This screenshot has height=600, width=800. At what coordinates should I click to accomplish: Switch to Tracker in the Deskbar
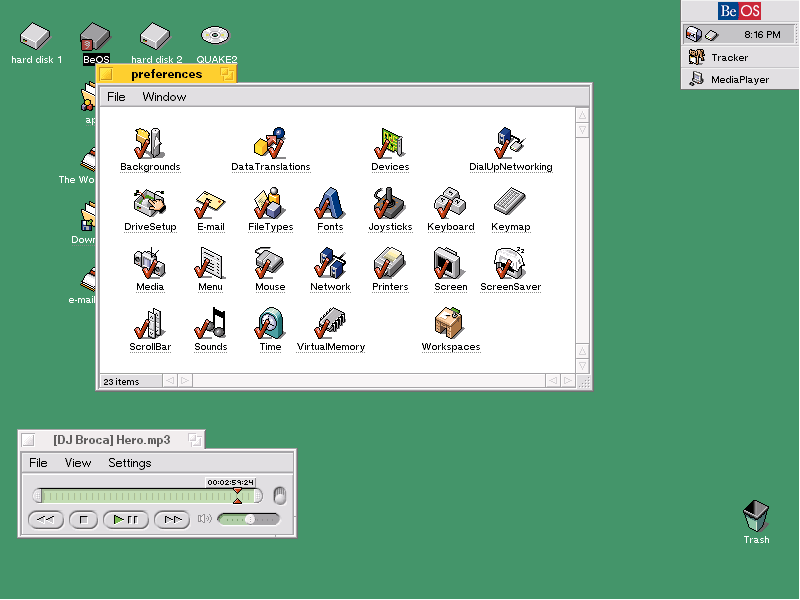[729, 58]
